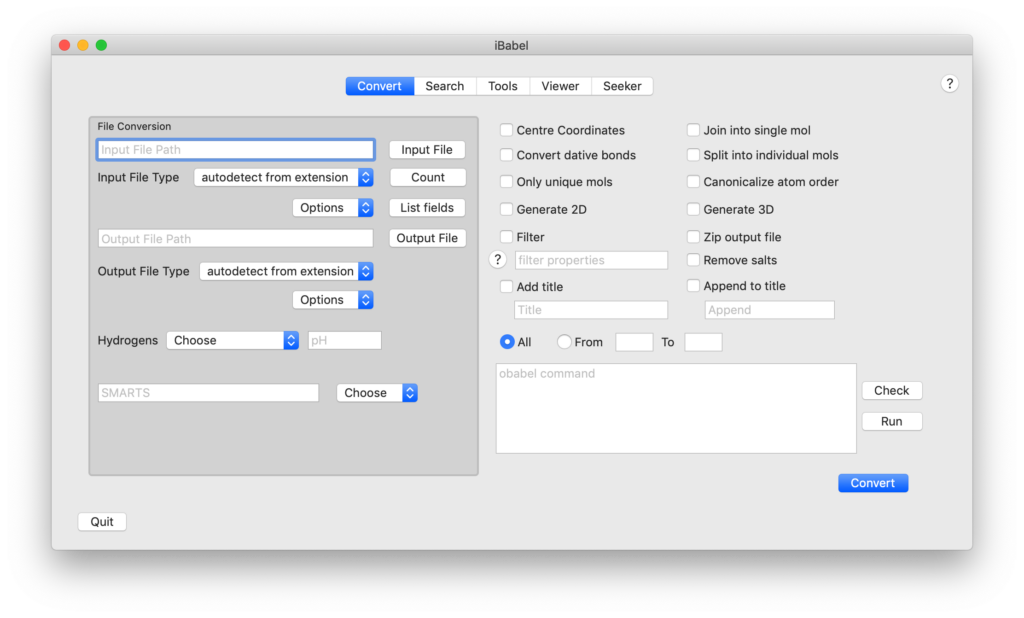The width and height of the screenshot is (1024, 618).
Task: Quit the iBabel application
Action: 102,521
